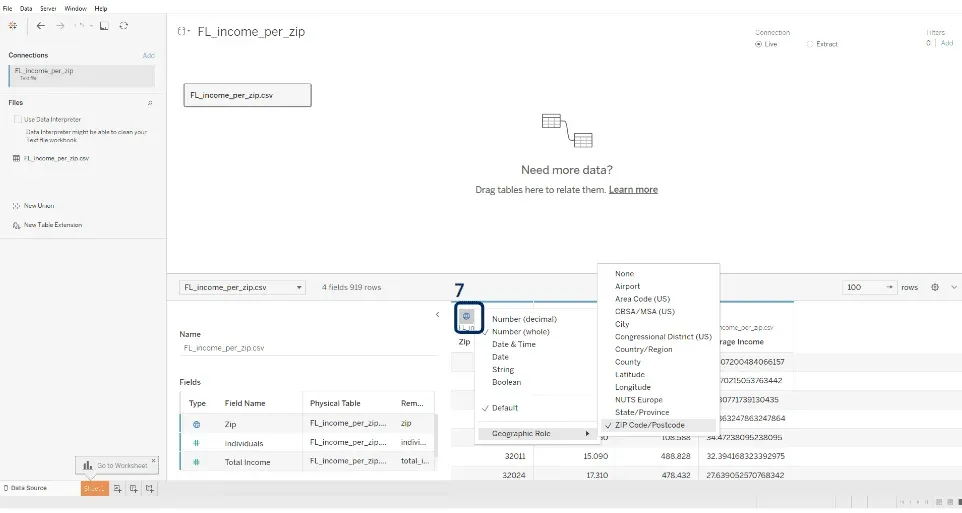
Task: Choose Boolean data type
Action: [x=507, y=382]
